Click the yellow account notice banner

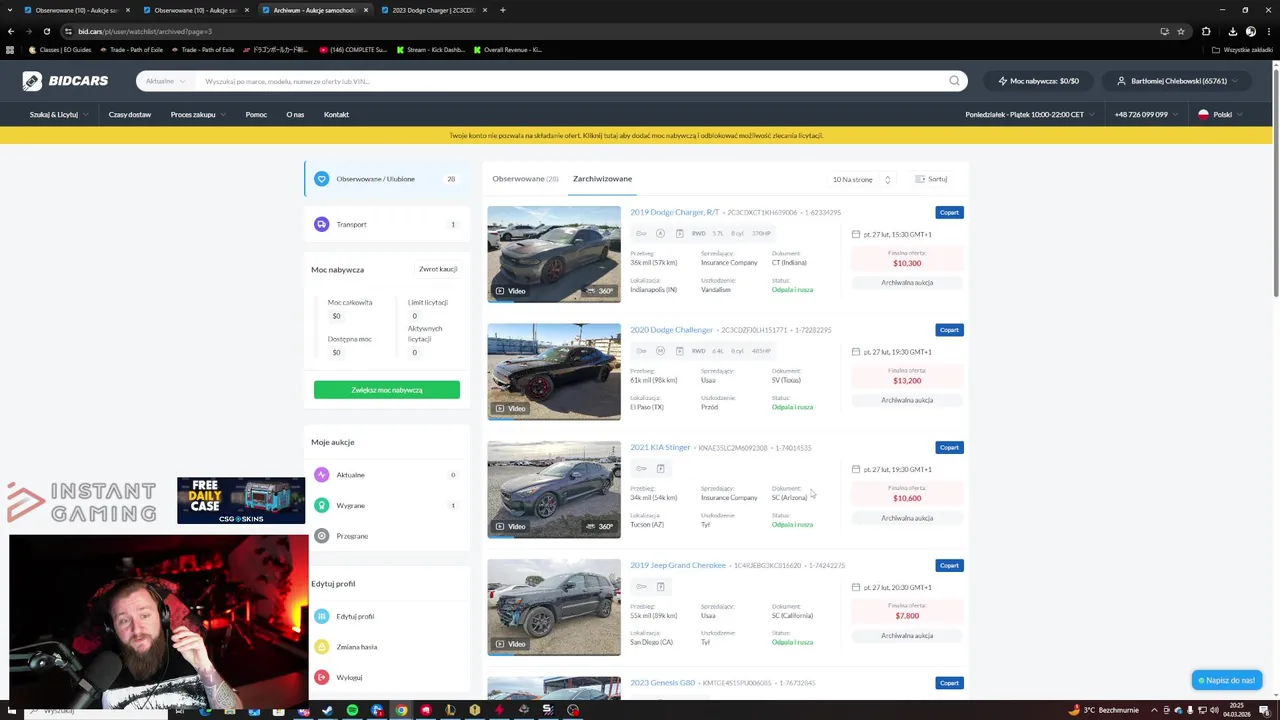(636, 135)
